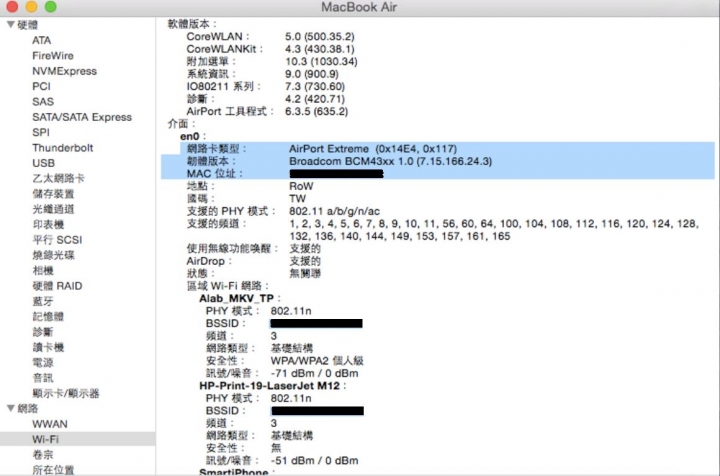Screen dimensions: 720x476
Task: Select 藍牙 Bluetooth entry
Action: (43, 301)
